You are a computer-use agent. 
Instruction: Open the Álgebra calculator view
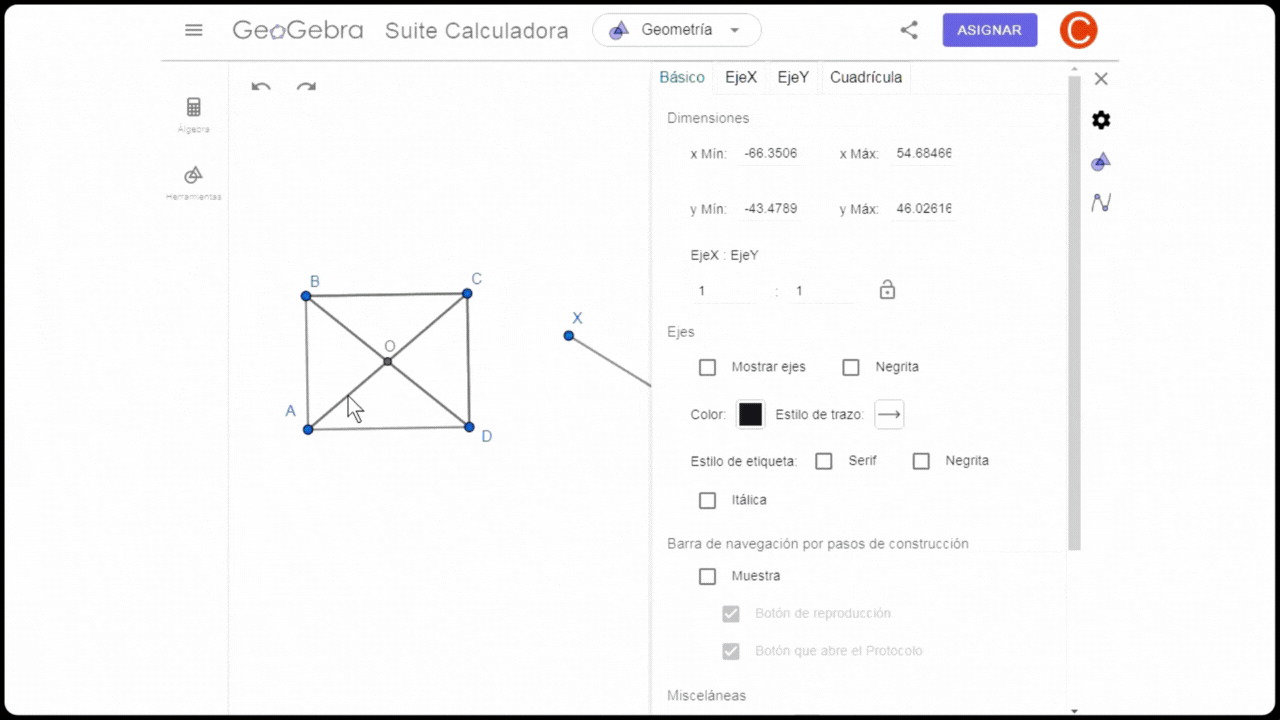pos(194,114)
